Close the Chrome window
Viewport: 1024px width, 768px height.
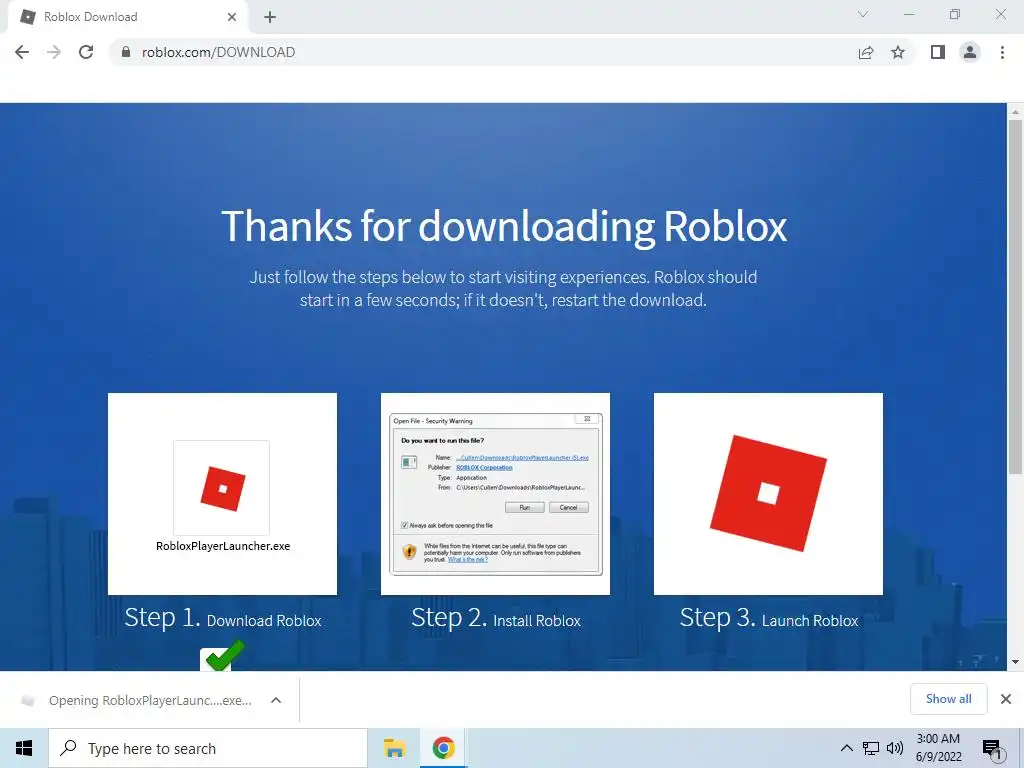point(1000,14)
